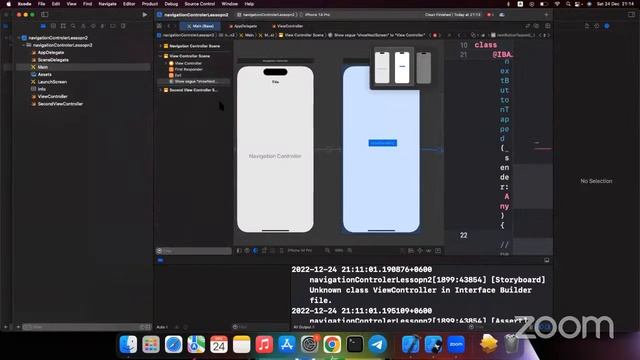Open the Editor menu
640x360 pixels.
coord(129,4)
